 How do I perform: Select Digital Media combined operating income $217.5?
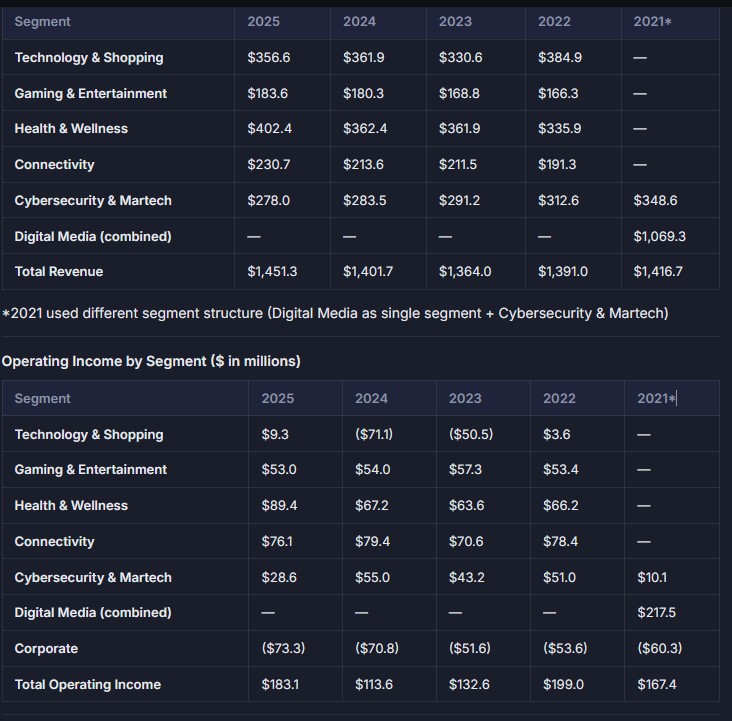[656, 612]
